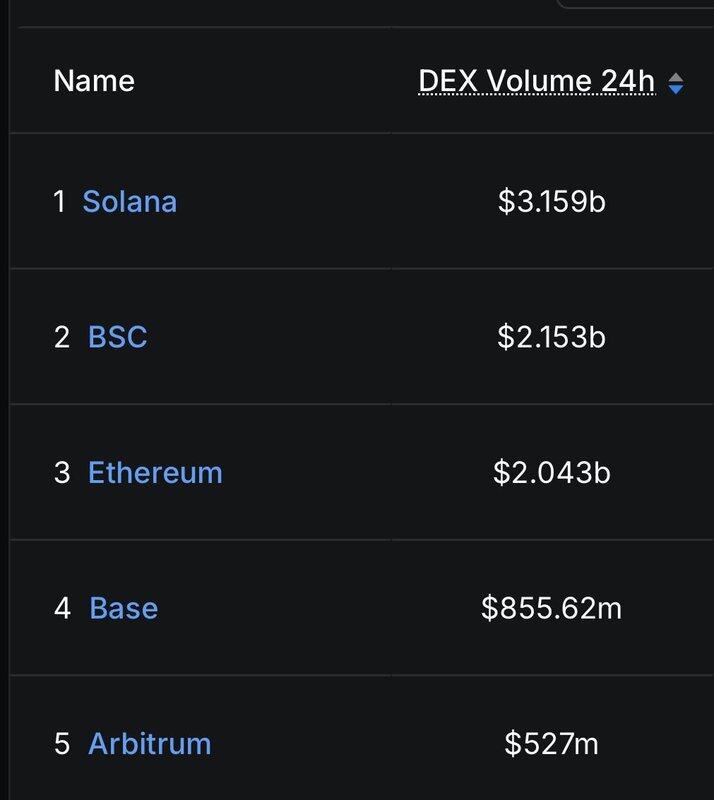Click rank number 4 beside Base
The width and height of the screenshot is (714, 800).
(x=62, y=608)
